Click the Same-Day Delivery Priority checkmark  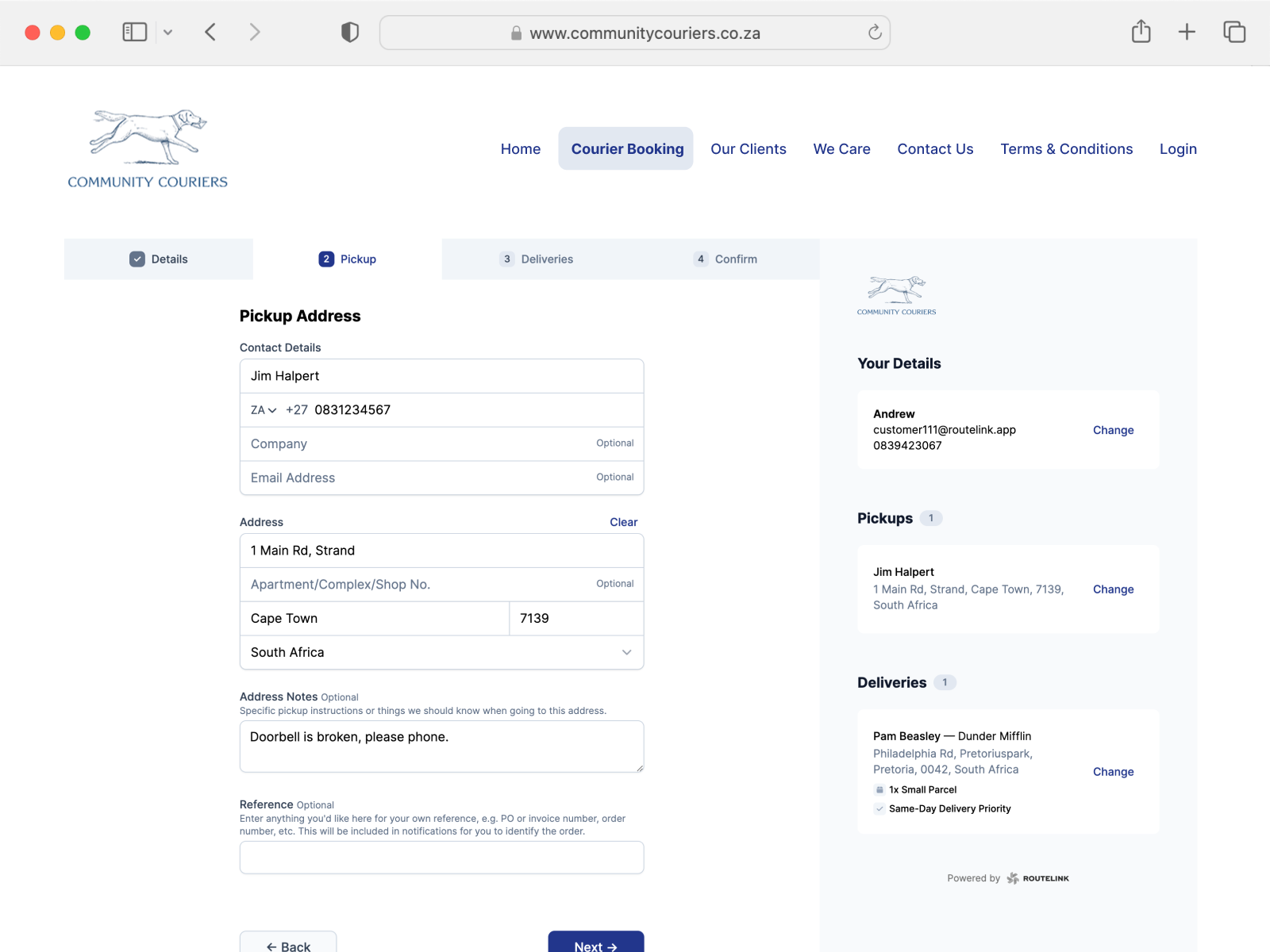(x=879, y=808)
